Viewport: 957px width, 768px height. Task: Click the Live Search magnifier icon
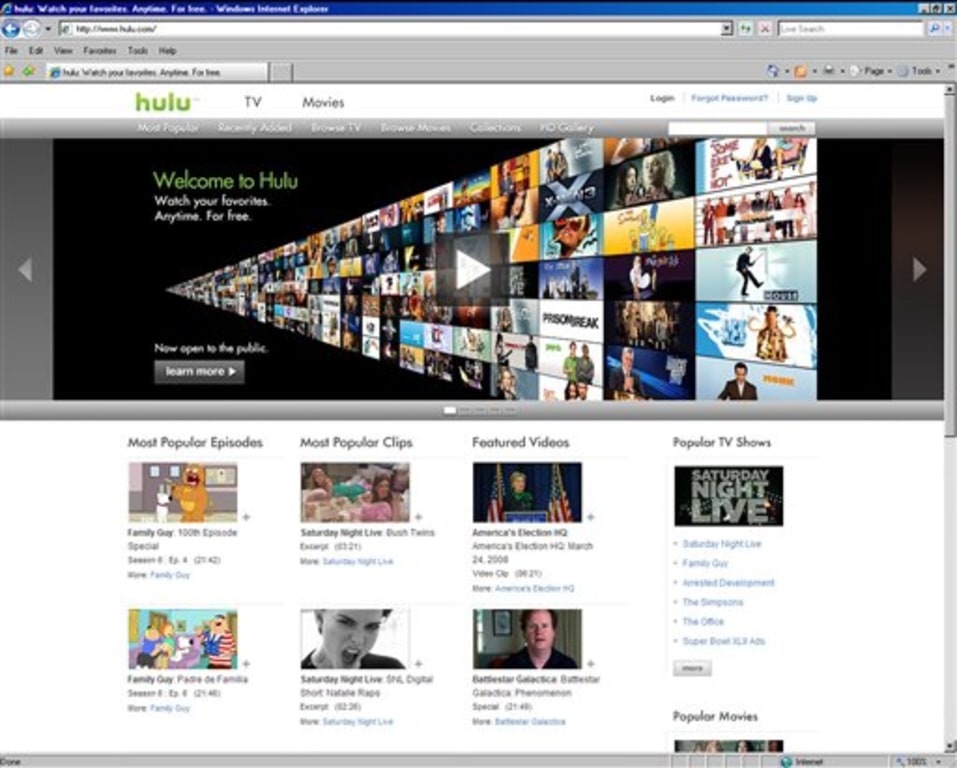click(934, 29)
